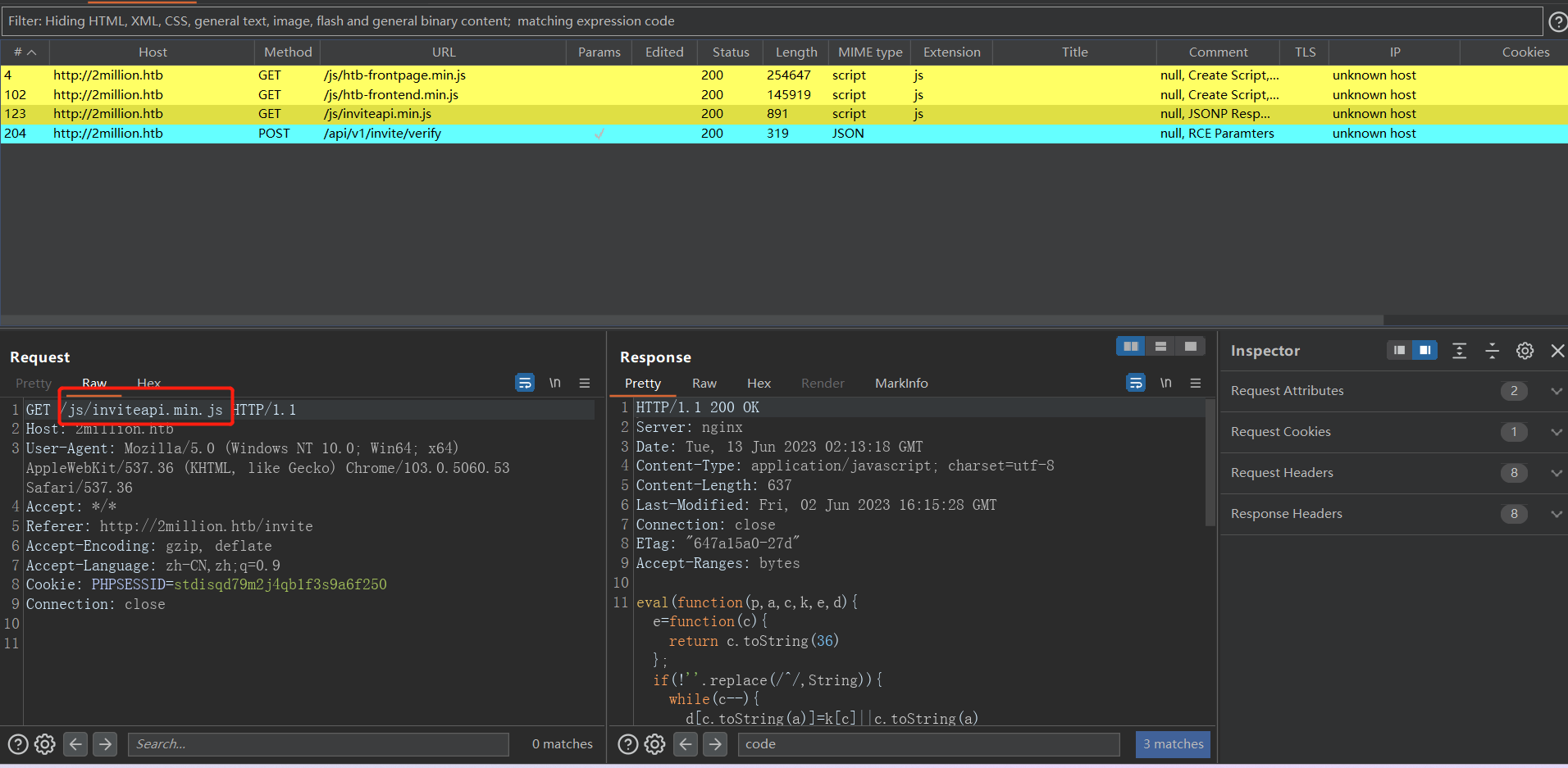Open search settings gear under Request panel
1568x768 pixels.
point(45,744)
